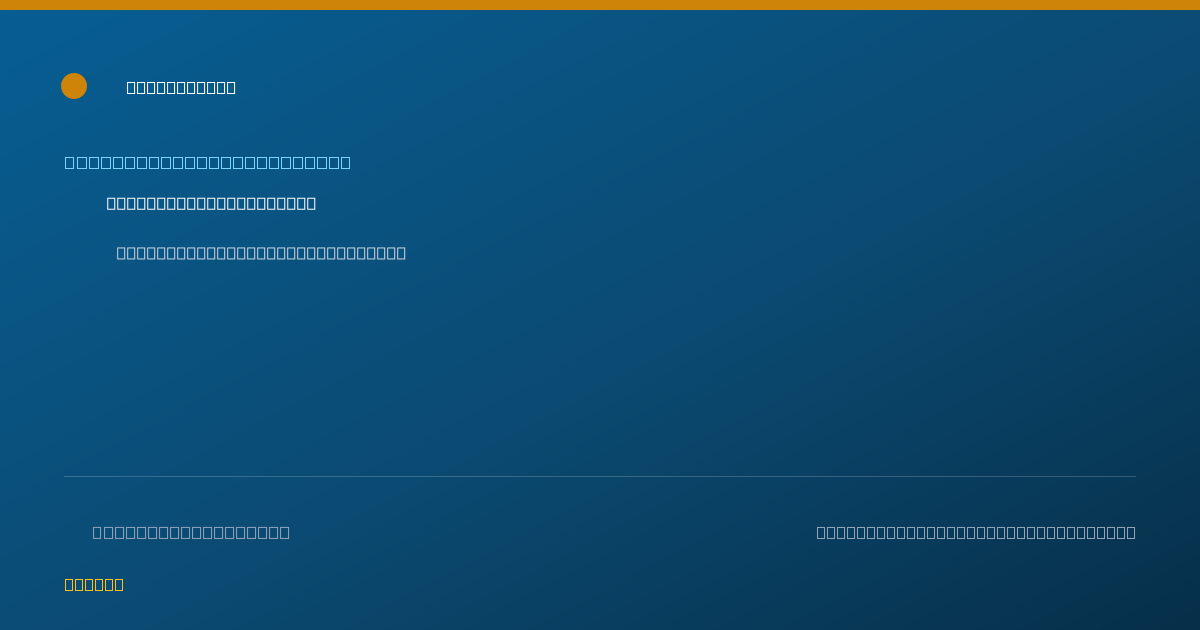Select the light-blue headline text line
The height and width of the screenshot is (630, 1200).
coord(208,162)
